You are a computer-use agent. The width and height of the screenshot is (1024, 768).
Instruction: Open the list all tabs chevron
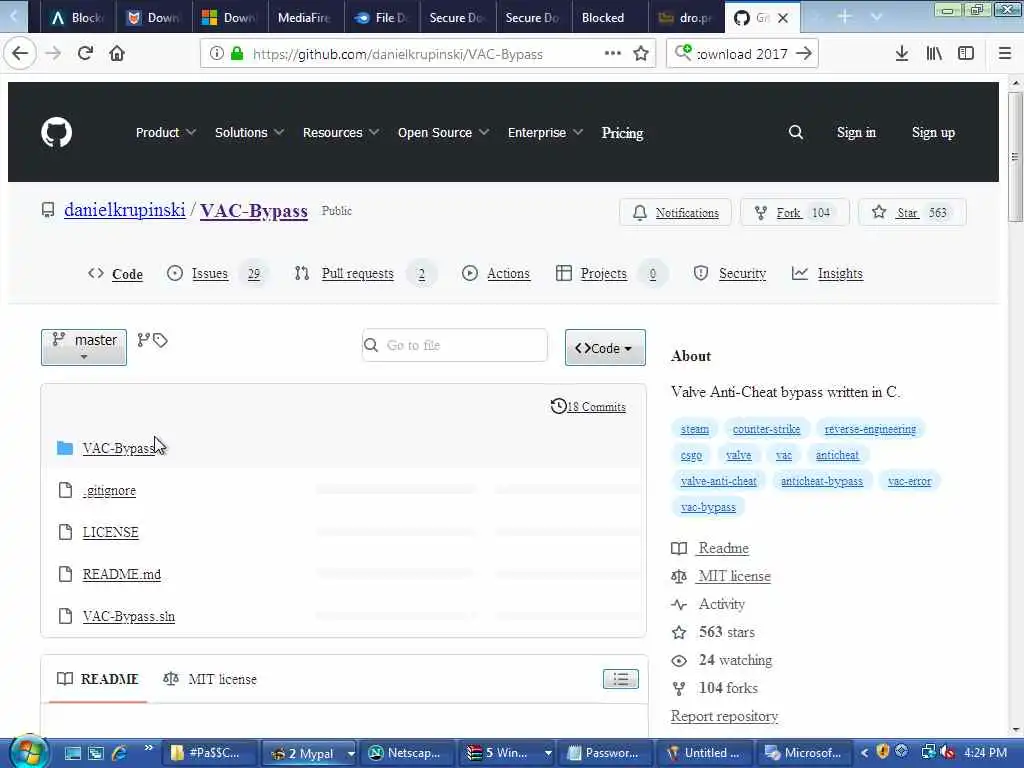click(x=876, y=17)
